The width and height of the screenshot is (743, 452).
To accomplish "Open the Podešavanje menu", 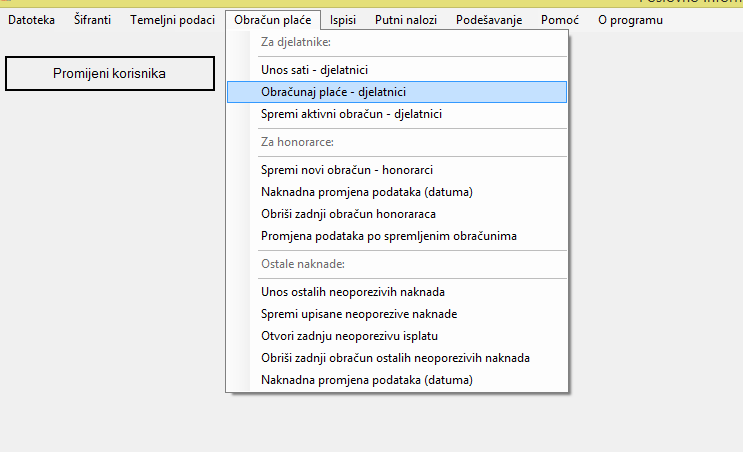I will (489, 19).
